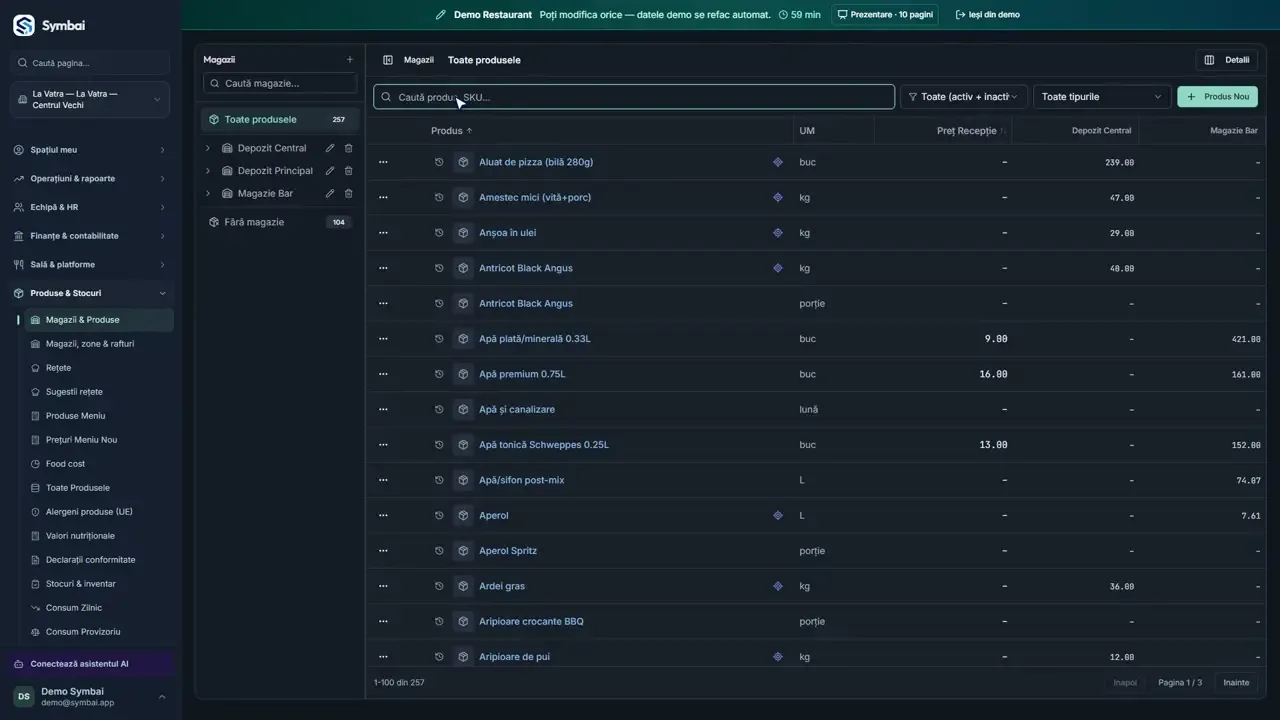Open three-dot menu for Apă premium 0.75L
The width and height of the screenshot is (1280, 720).
pyautogui.click(x=383, y=374)
